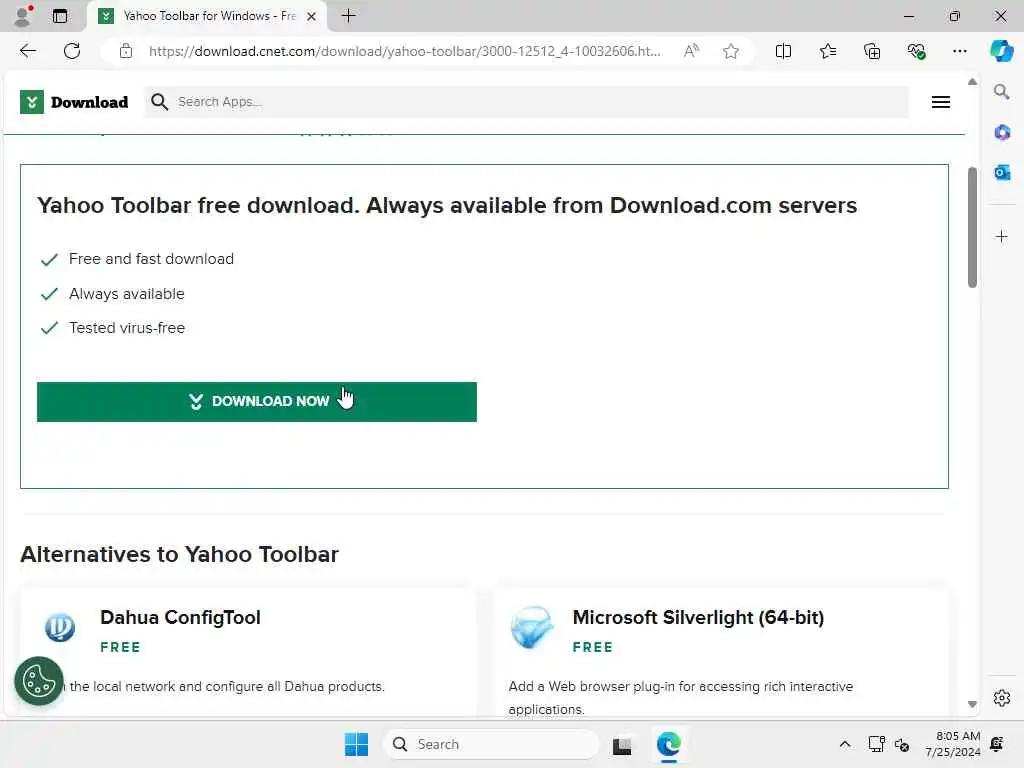Open the Collections icon
The height and width of the screenshot is (768, 1024).
point(872,51)
